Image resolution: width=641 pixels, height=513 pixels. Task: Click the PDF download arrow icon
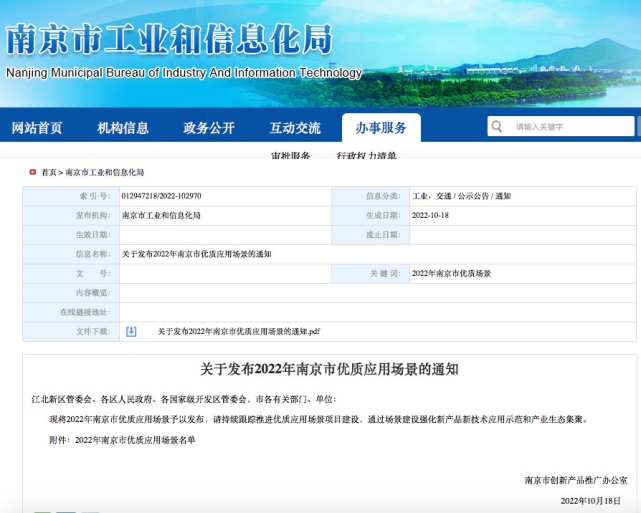coord(131,331)
